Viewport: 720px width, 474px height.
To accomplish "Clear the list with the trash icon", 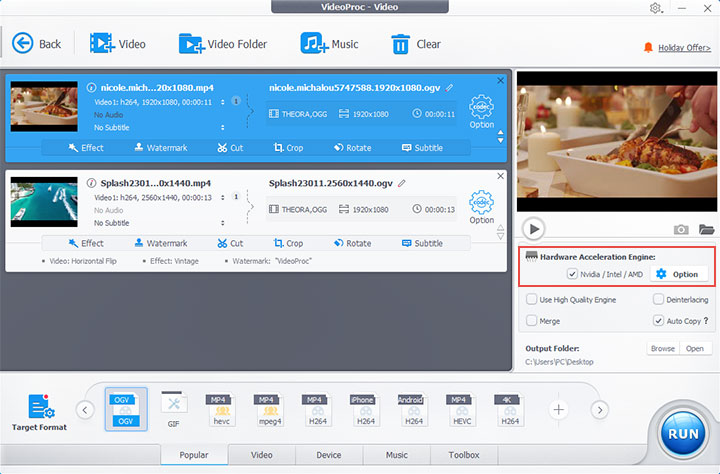I will tap(400, 44).
